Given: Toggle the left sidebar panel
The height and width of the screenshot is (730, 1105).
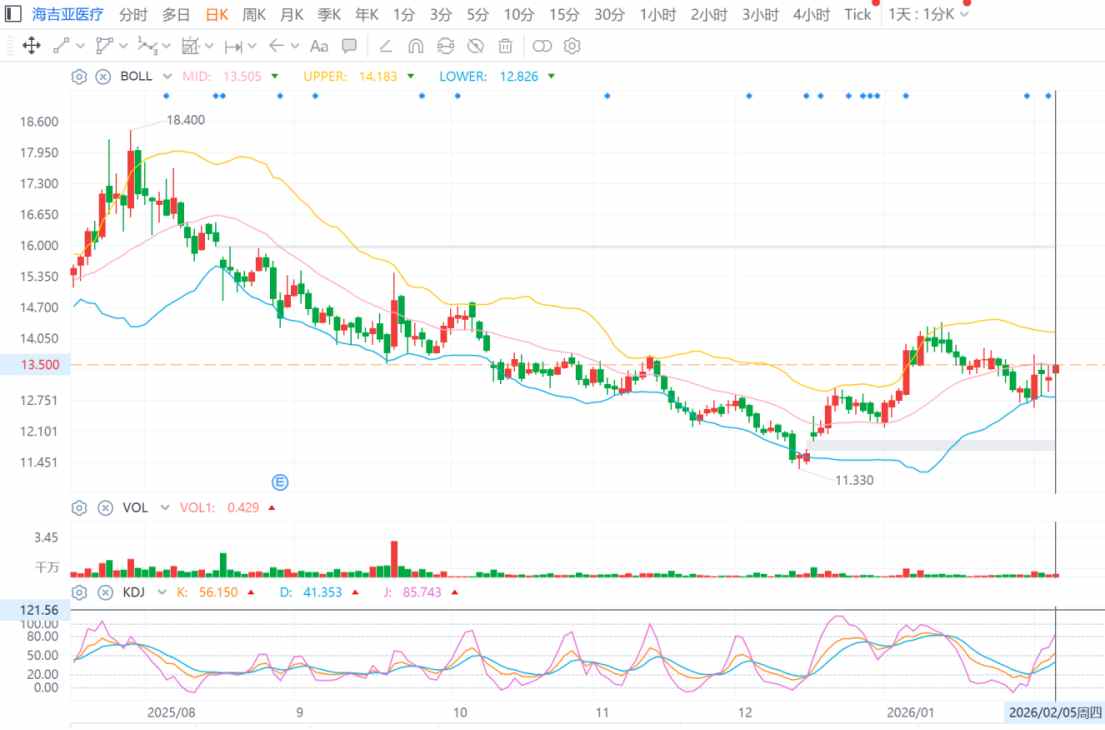Looking at the screenshot, I should coord(13,14).
